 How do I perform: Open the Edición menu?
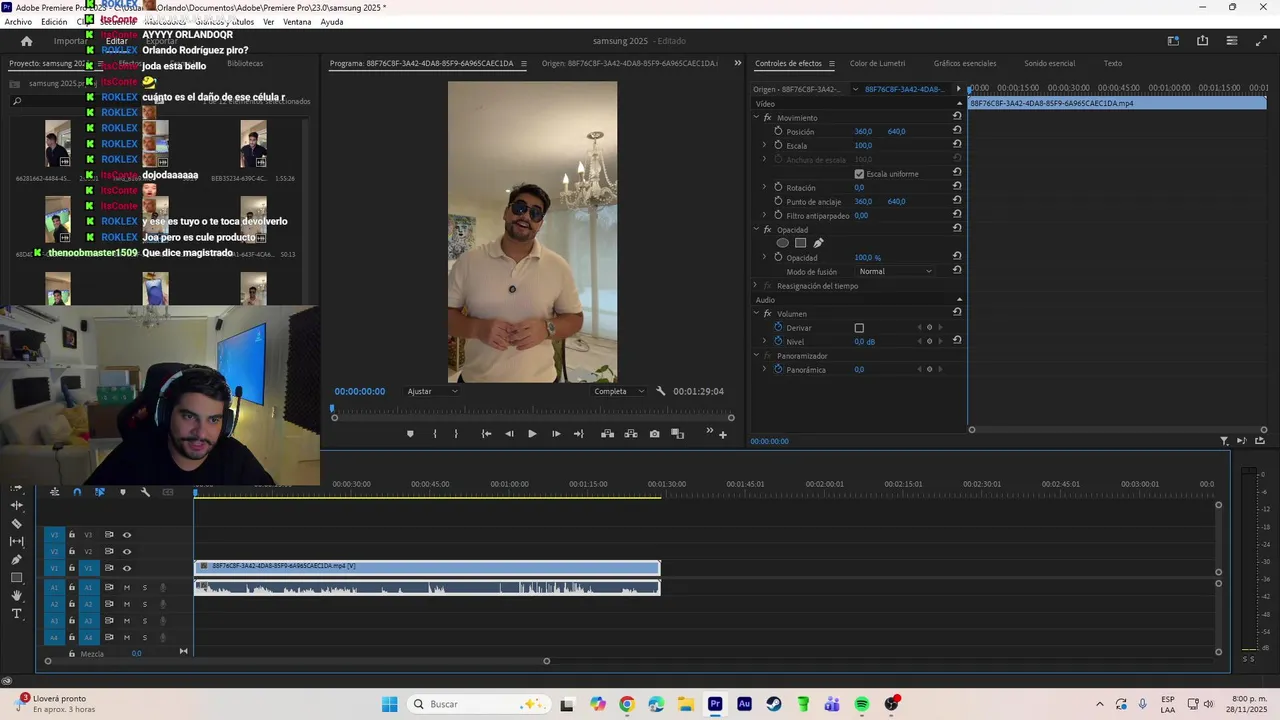[x=54, y=22]
